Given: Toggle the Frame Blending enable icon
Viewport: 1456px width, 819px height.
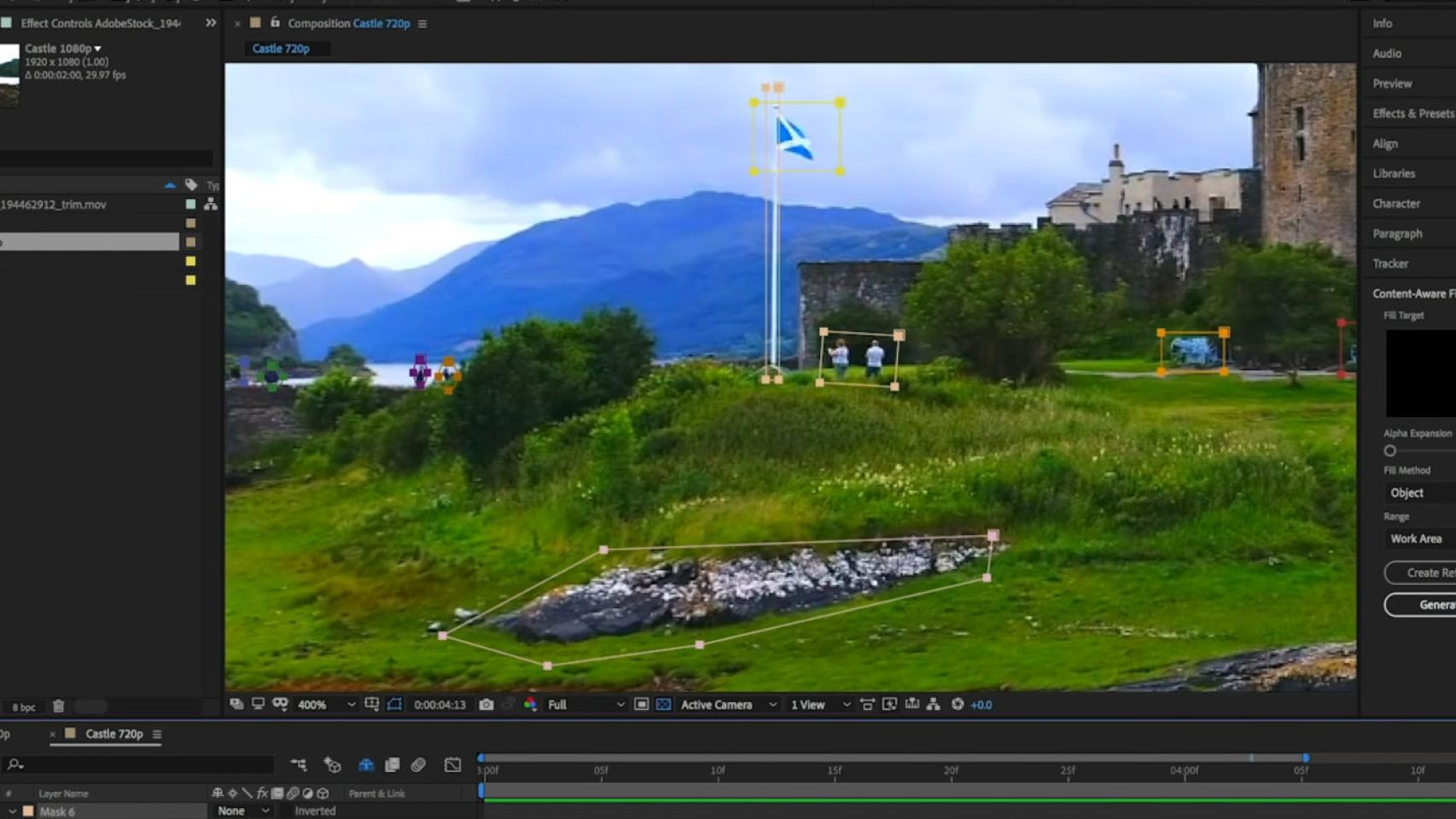Looking at the screenshot, I should point(393,765).
